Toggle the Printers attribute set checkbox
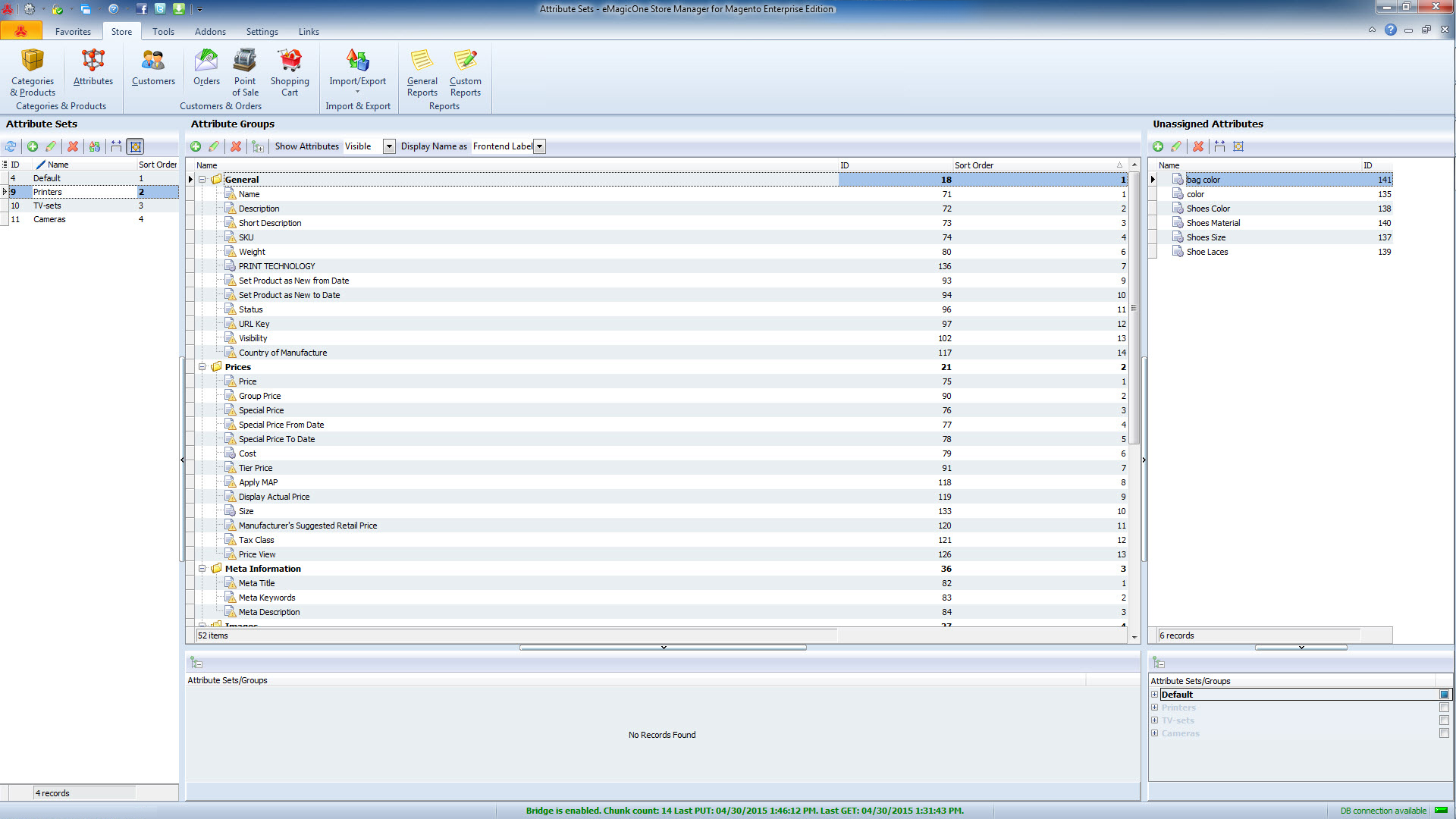Screen dimensions: 1456x819 point(1444,708)
